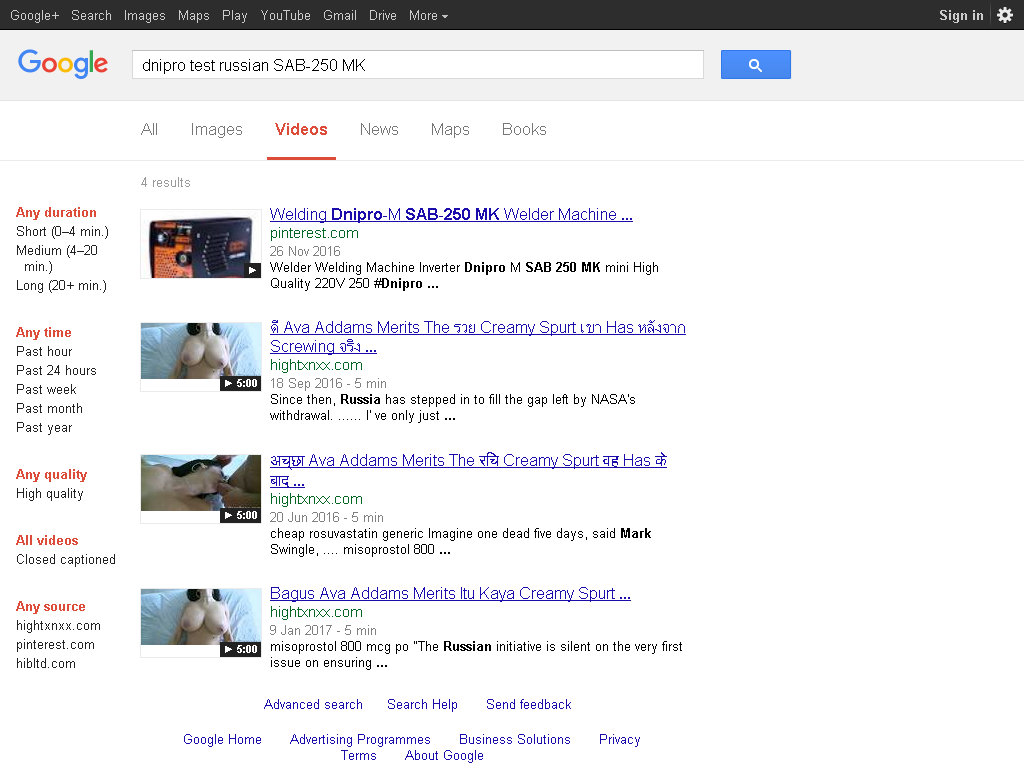Filter by Long (20+ min.) duration

click(61, 285)
